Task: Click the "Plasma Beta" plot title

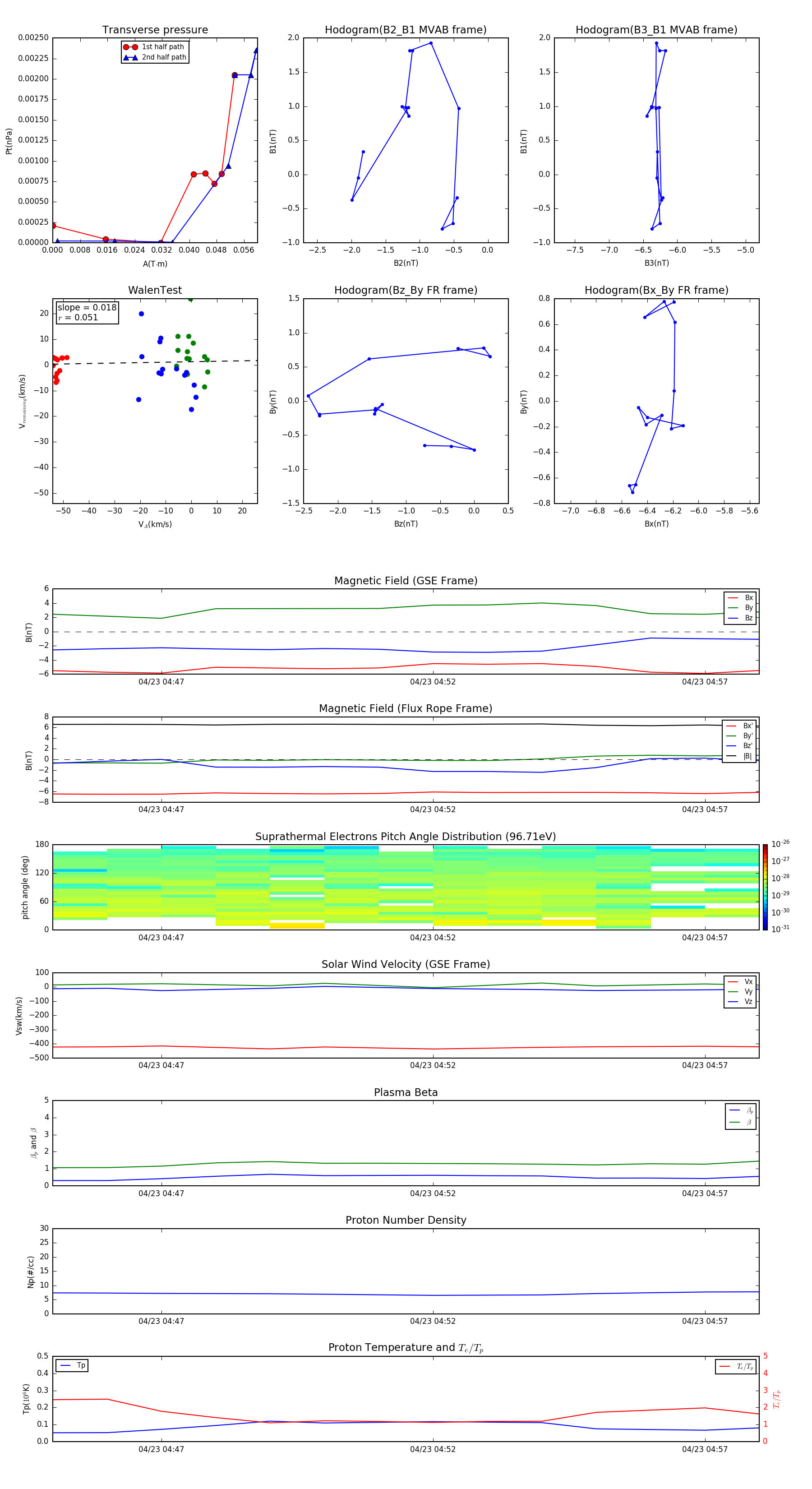Action: tap(406, 1093)
